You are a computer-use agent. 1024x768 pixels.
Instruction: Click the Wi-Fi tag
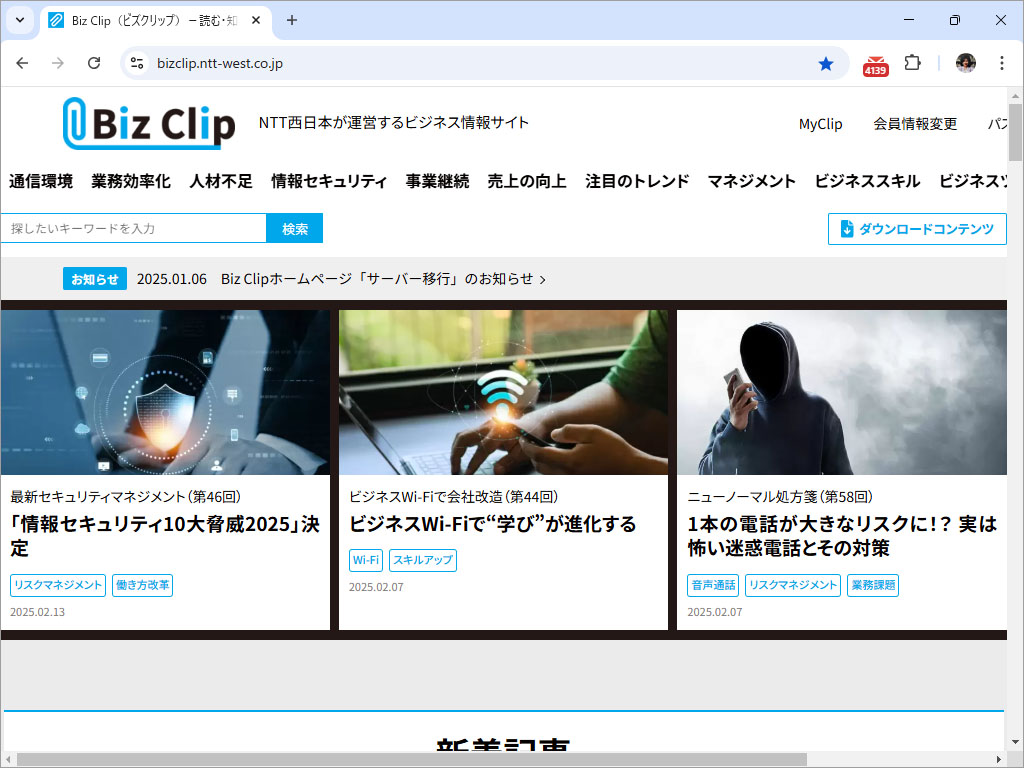366,560
